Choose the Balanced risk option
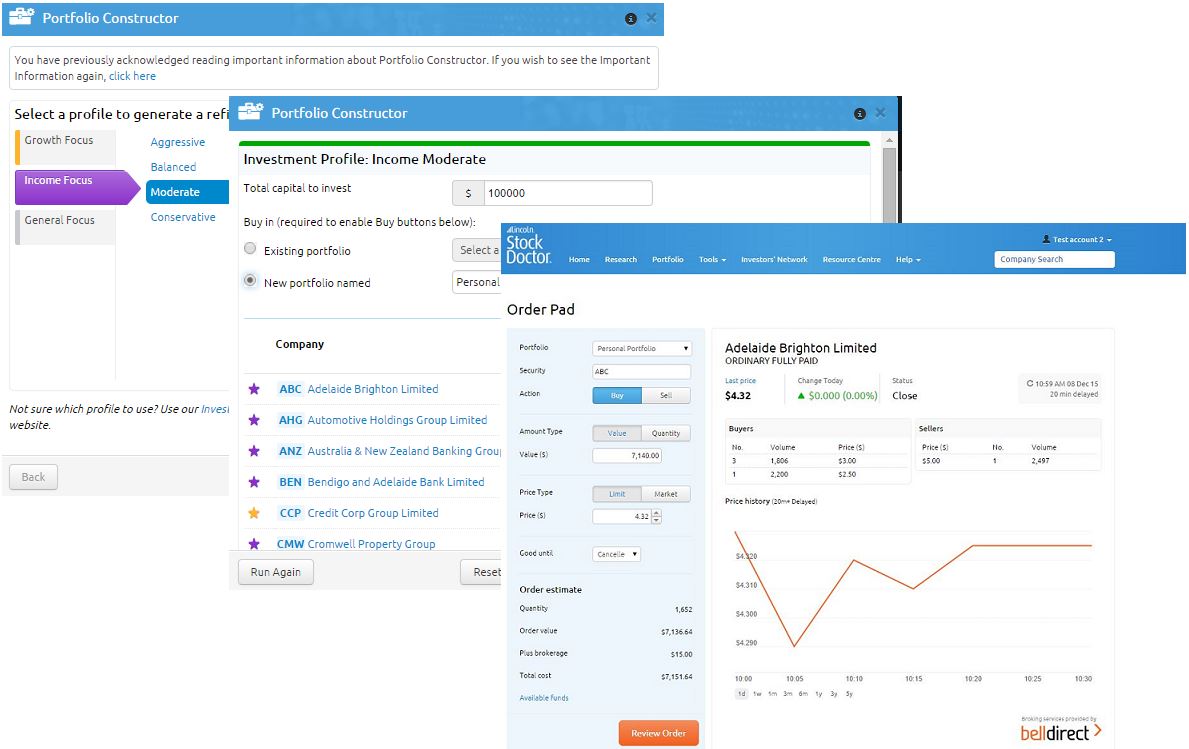Viewport: 1189px width, 749px height. click(173, 167)
